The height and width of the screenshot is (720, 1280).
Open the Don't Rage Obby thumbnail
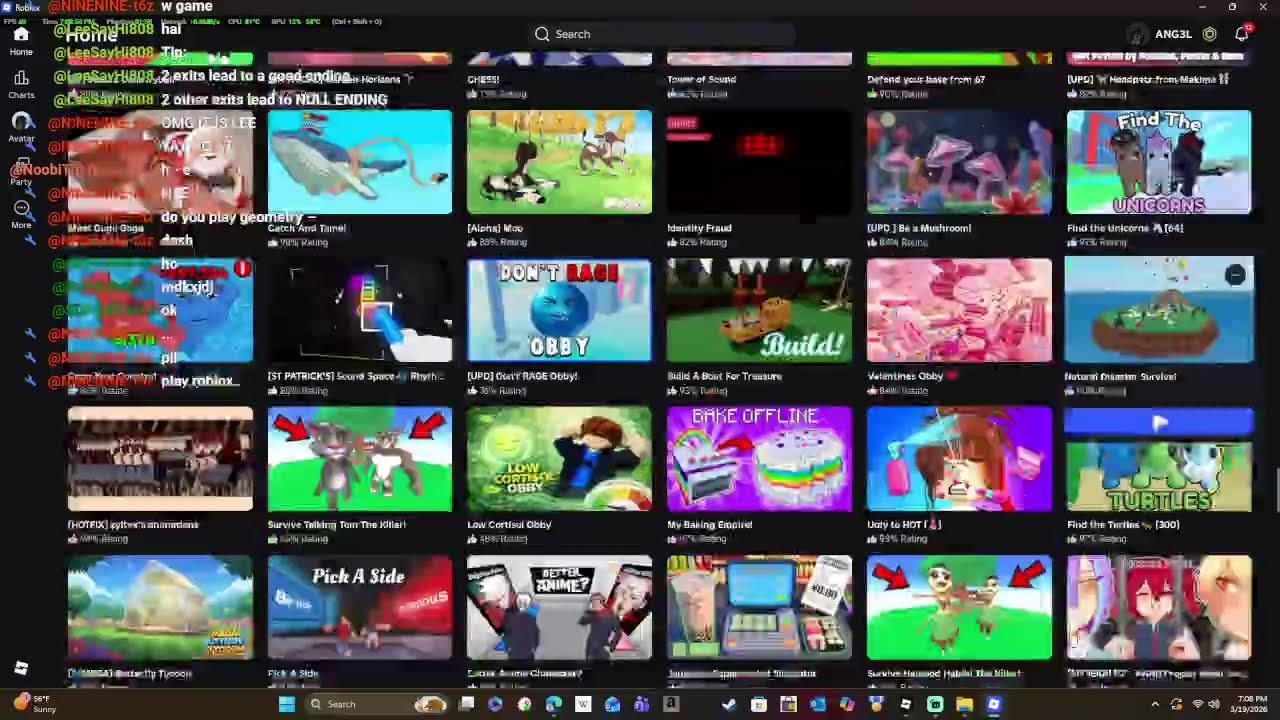point(559,310)
